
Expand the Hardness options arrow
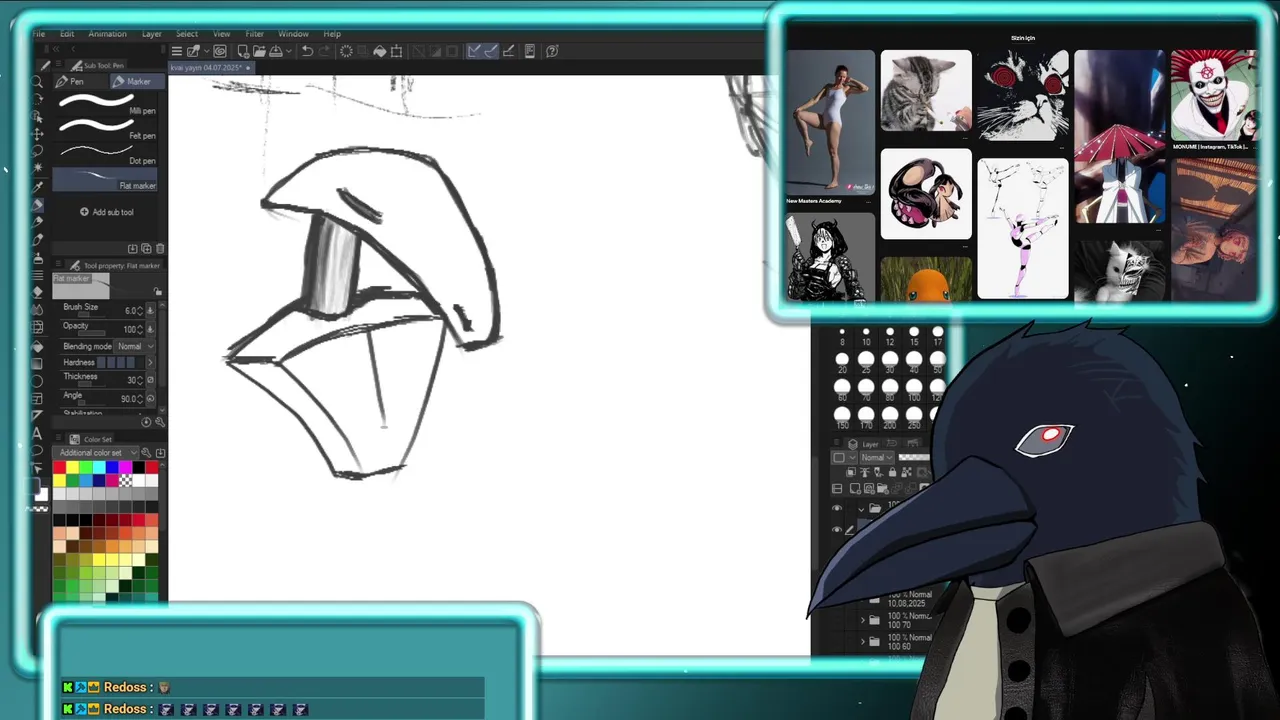click(150, 362)
